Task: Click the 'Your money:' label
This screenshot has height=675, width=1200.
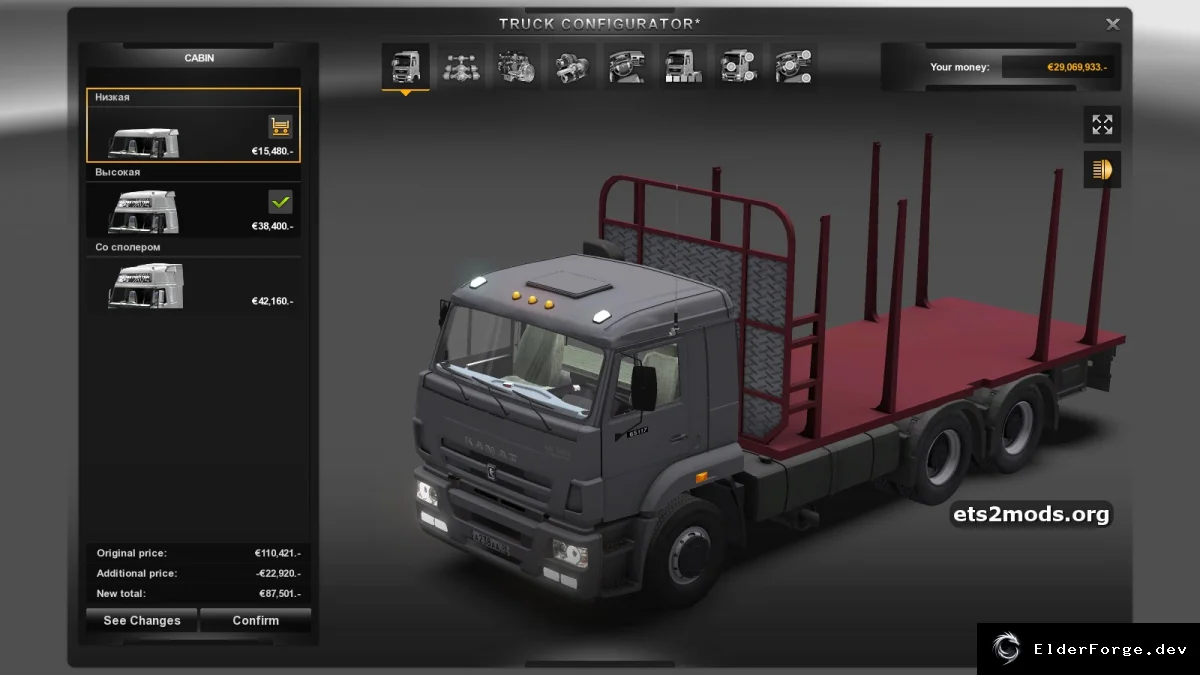Action: tap(960, 68)
